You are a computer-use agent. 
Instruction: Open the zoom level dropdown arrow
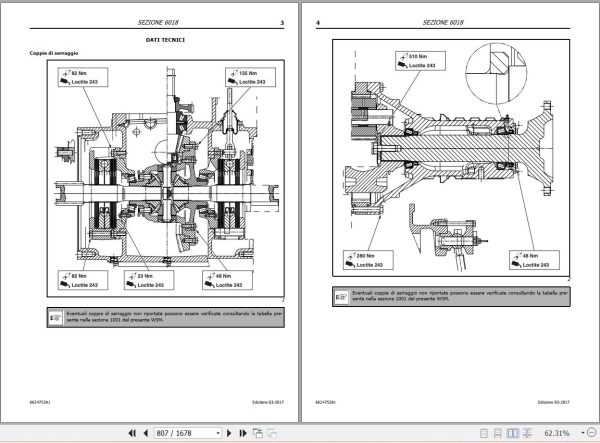tap(583, 433)
